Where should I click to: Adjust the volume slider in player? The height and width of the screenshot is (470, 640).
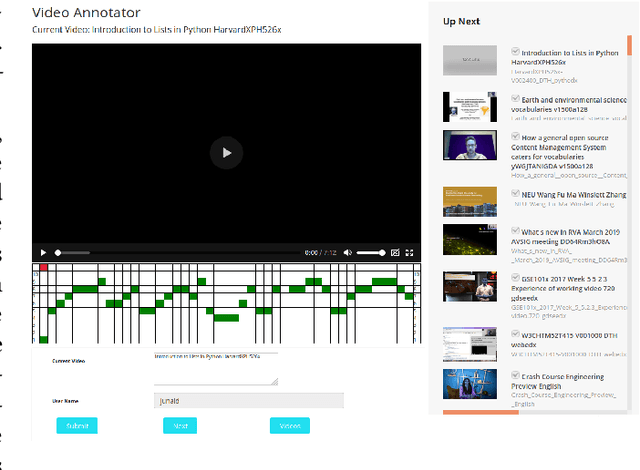coord(371,253)
